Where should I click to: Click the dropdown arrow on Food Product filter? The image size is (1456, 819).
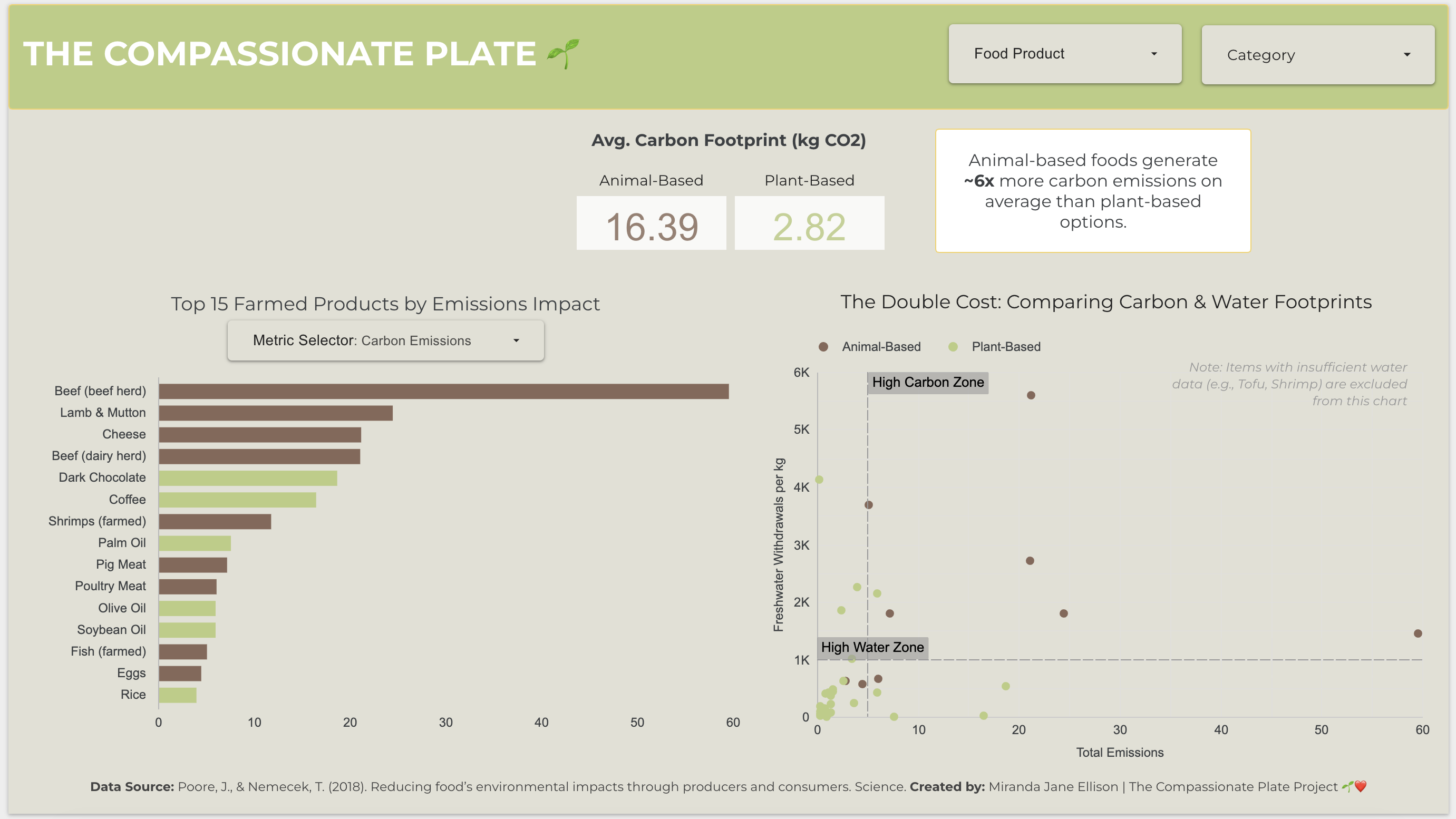point(1153,54)
